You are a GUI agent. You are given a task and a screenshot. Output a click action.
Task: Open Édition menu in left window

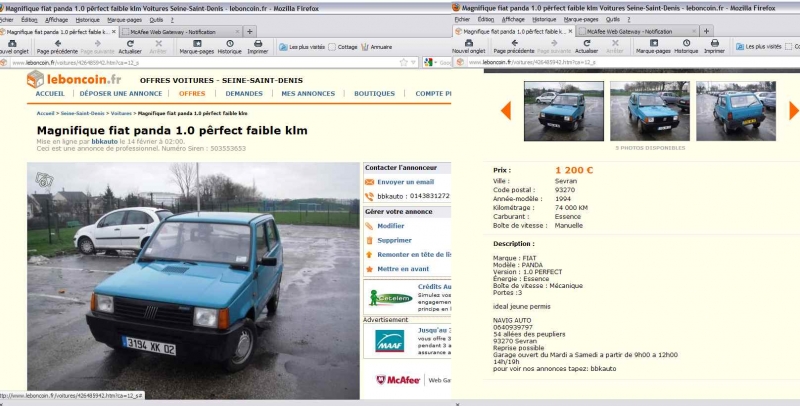29,20
